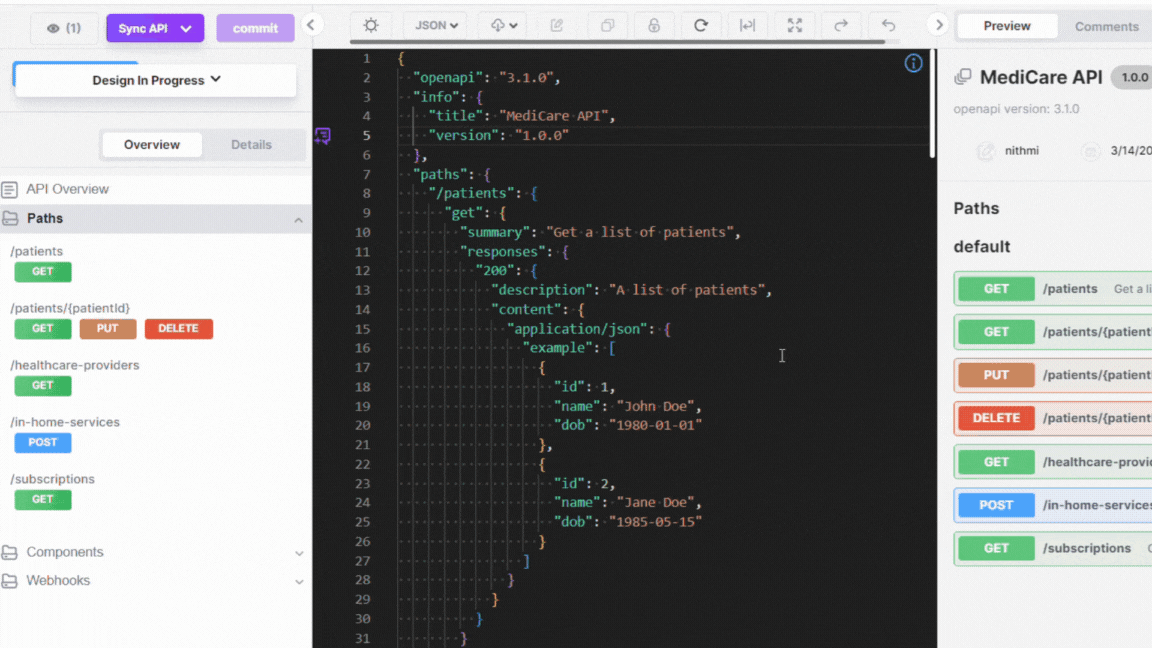
Task: Click the info icon in code editor
Action: [x=913, y=63]
